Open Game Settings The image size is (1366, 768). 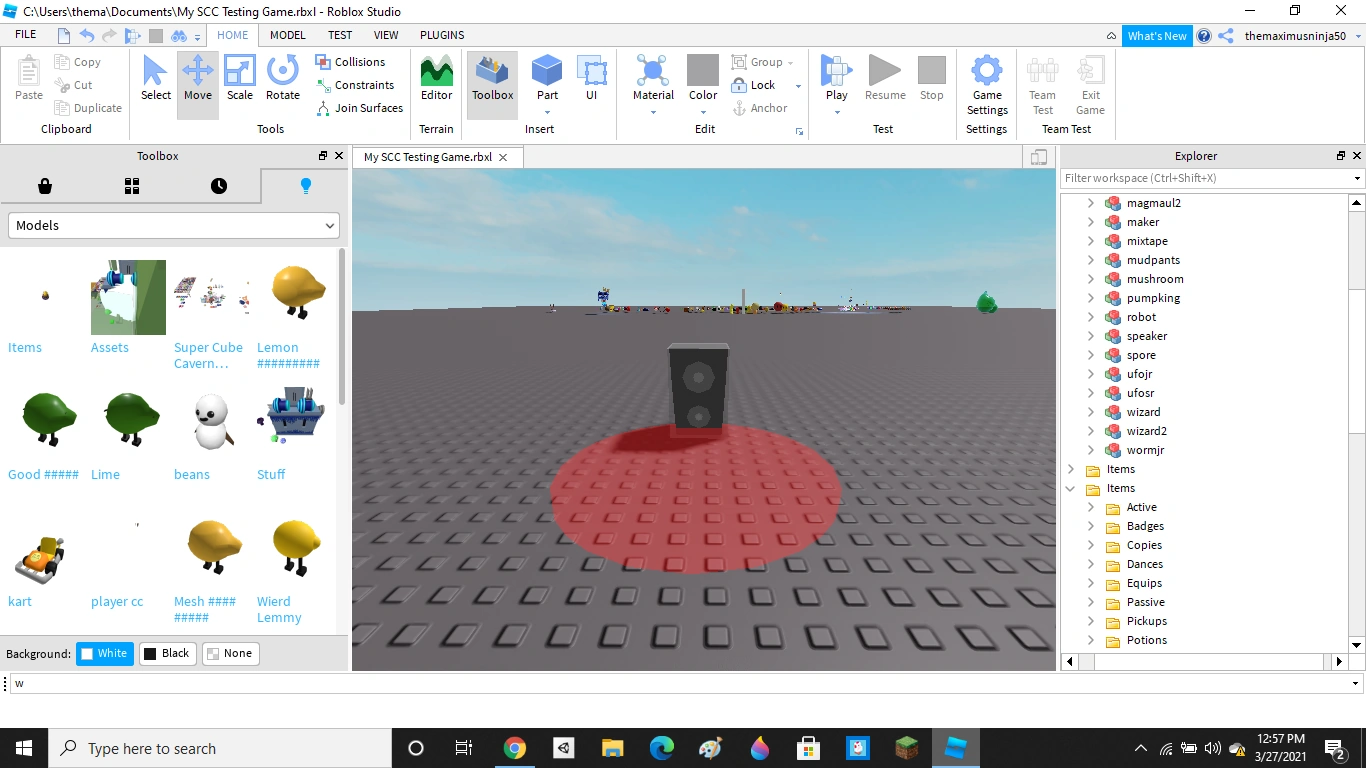[x=987, y=86]
